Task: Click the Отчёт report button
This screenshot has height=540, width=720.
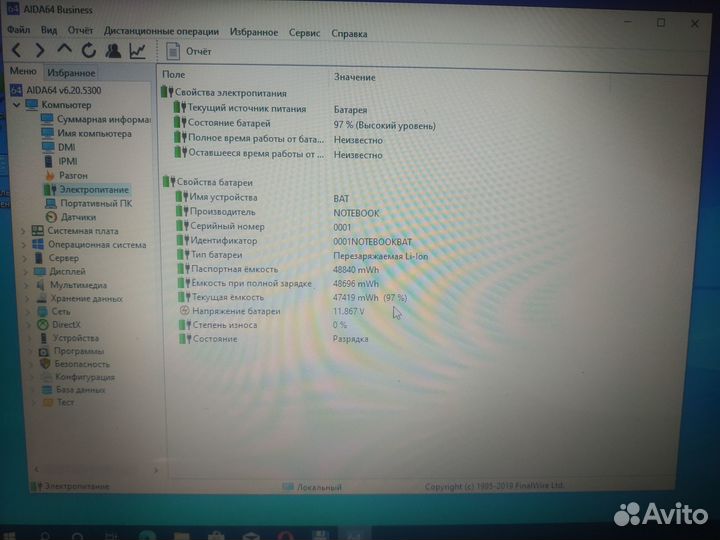Action: pos(189,51)
